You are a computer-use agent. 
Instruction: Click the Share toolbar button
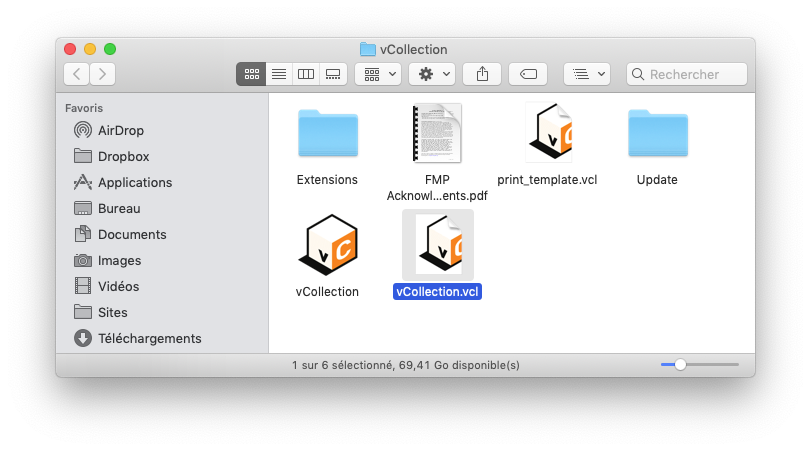click(x=482, y=74)
